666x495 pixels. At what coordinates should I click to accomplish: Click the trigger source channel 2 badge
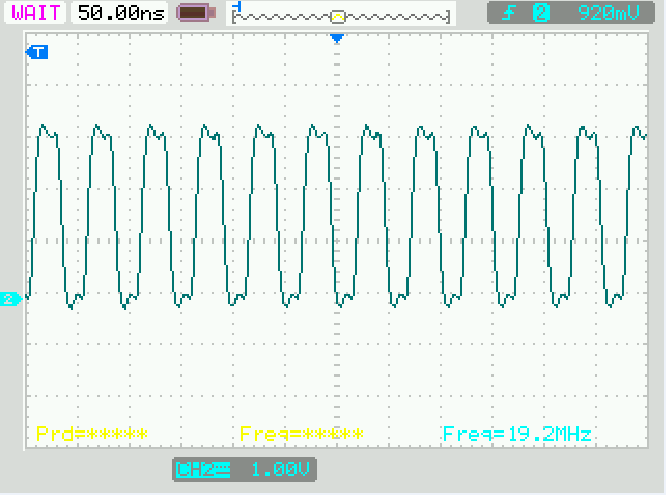pyautogui.click(x=541, y=13)
